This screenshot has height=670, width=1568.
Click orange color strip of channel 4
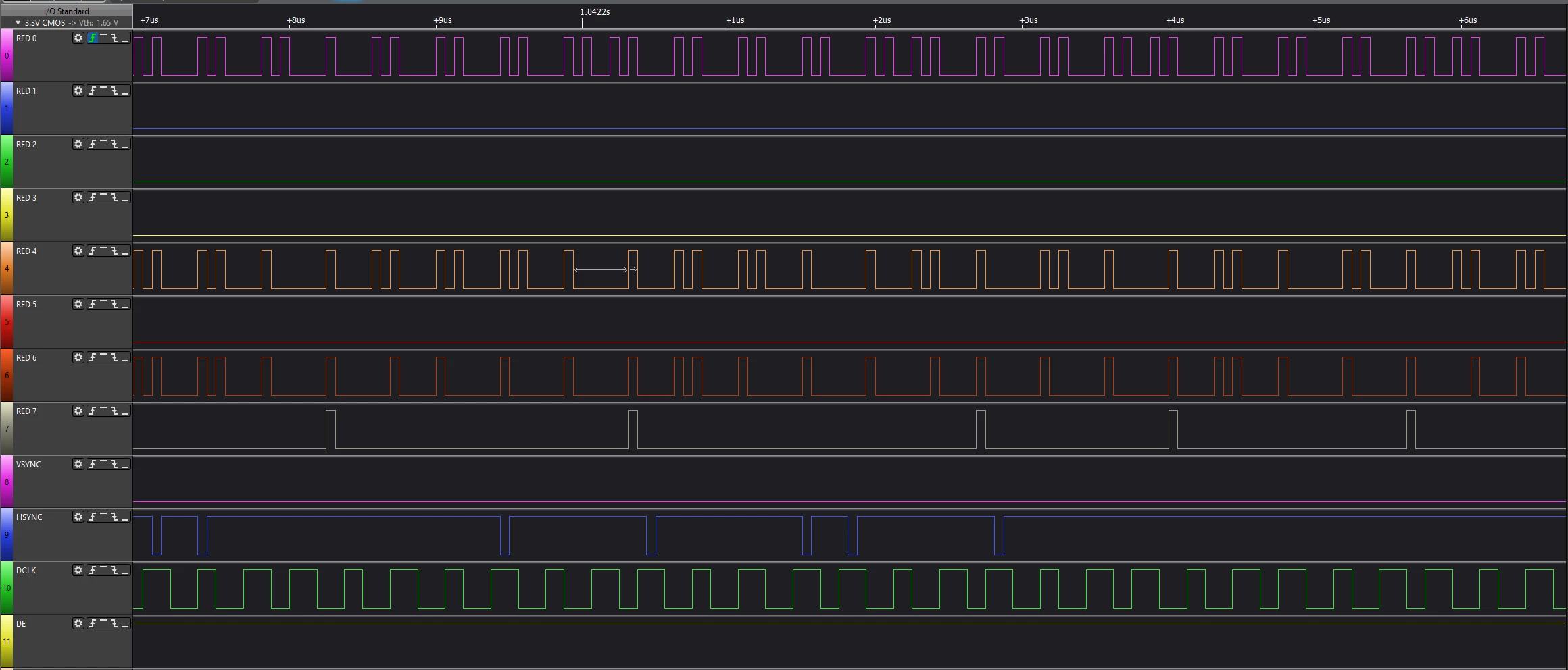(7, 269)
